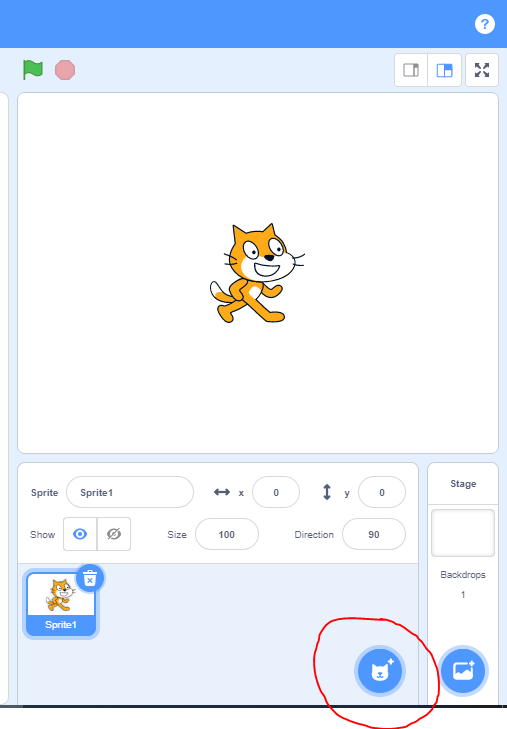Click the green flag to run
The width and height of the screenshot is (507, 729).
click(33, 70)
